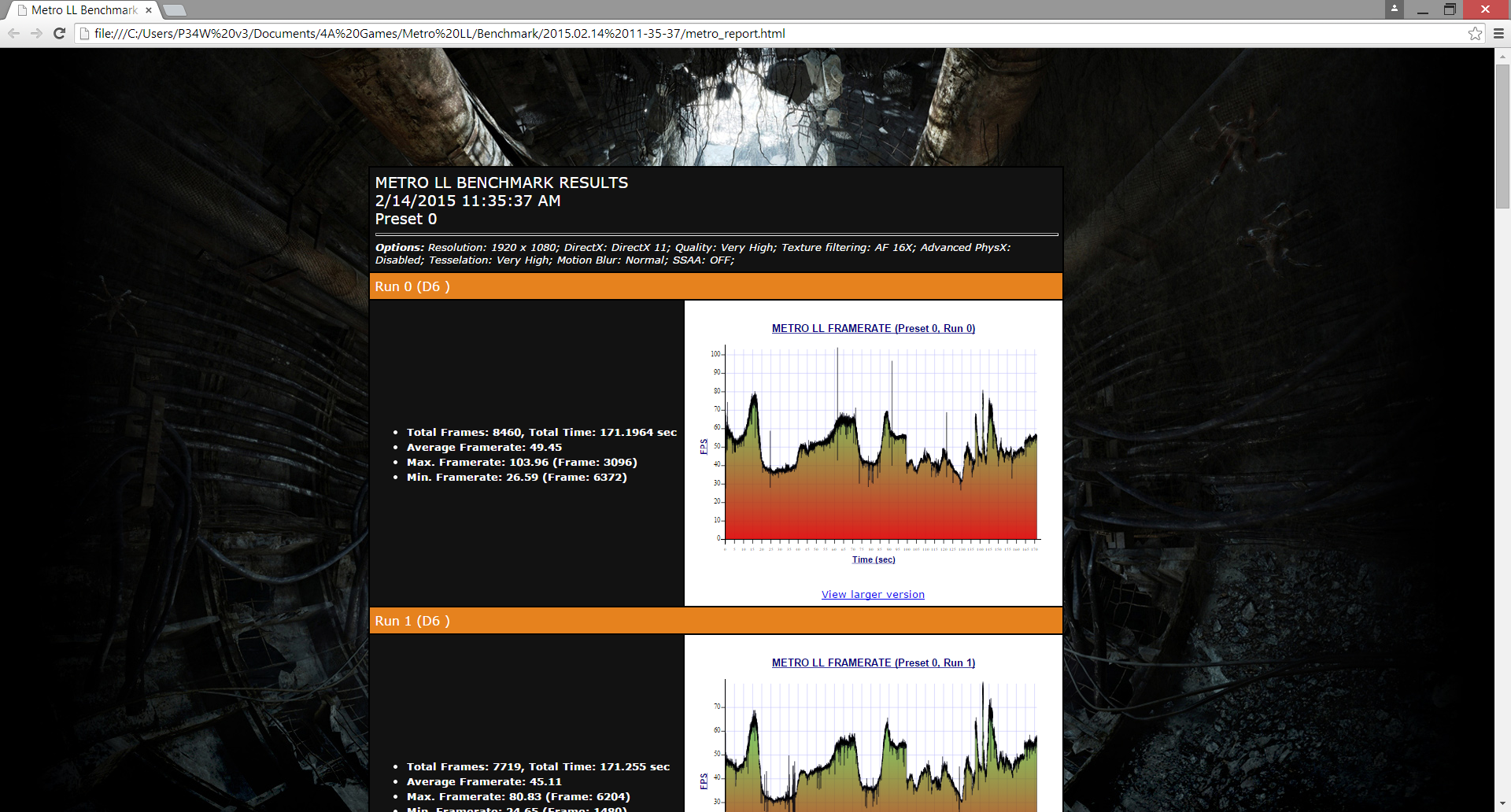This screenshot has height=812, width=1511.
Task: Click Max. Framerate: 103.96 line
Action: pos(522,462)
